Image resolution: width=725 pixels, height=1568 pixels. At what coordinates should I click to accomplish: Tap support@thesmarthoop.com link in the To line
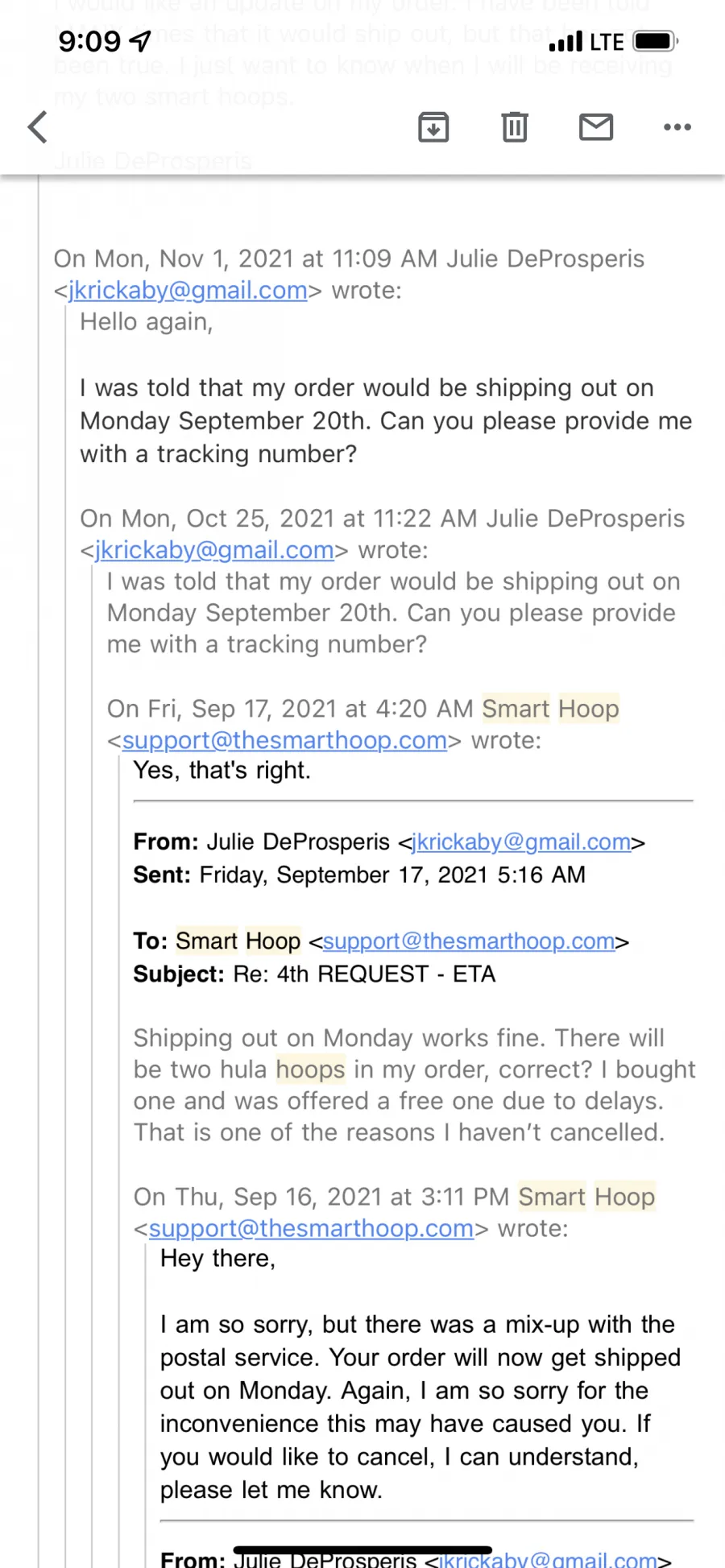coord(469,941)
